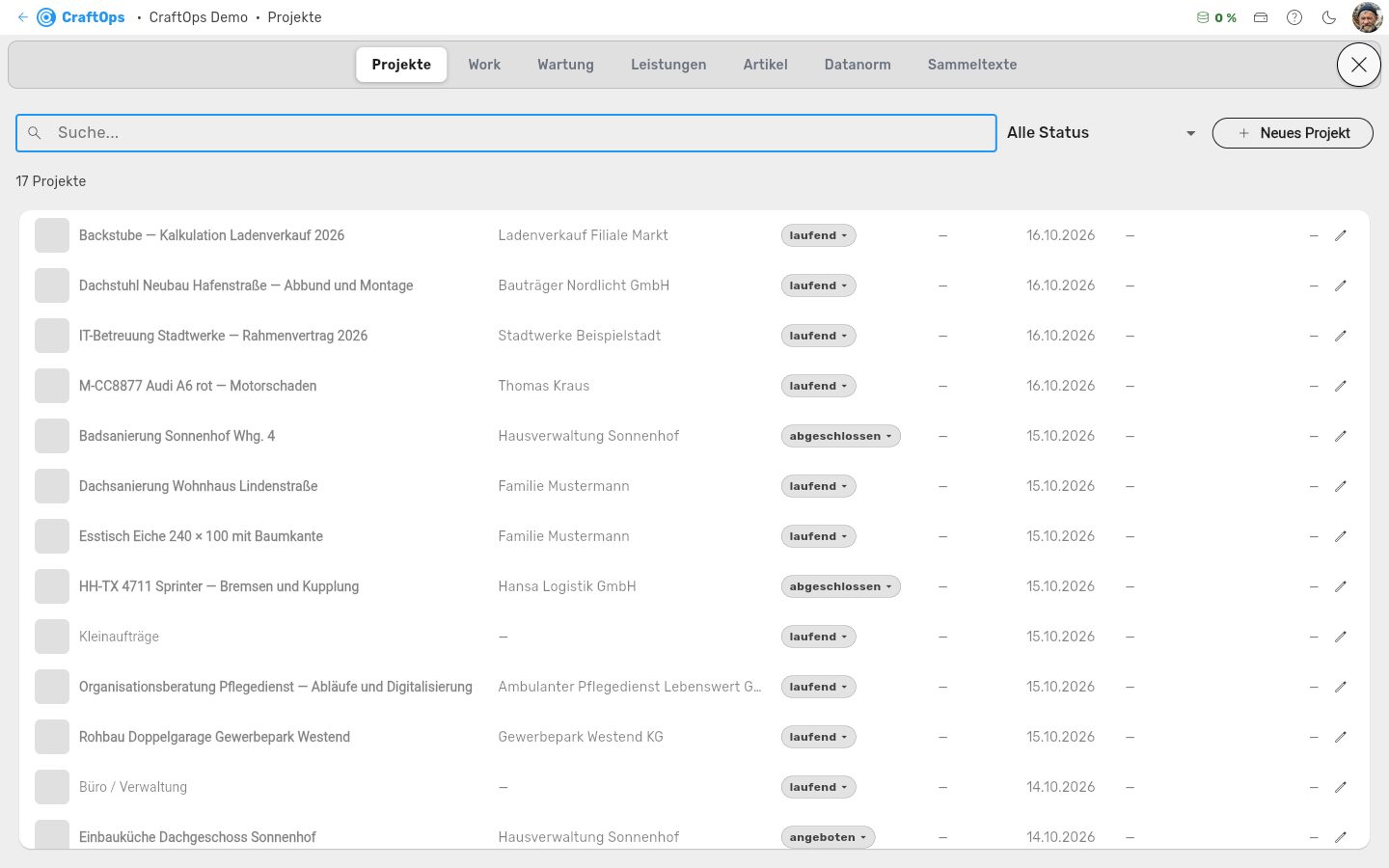Open the Datanorm tab
Viewport: 1389px width, 868px height.
858,65
